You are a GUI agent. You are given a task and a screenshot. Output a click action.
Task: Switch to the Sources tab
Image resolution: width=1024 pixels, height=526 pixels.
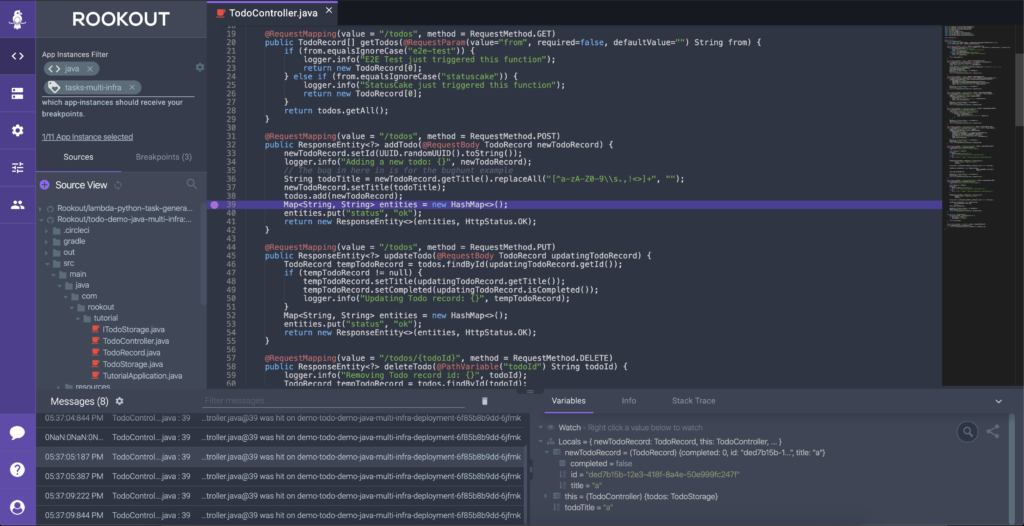78,157
